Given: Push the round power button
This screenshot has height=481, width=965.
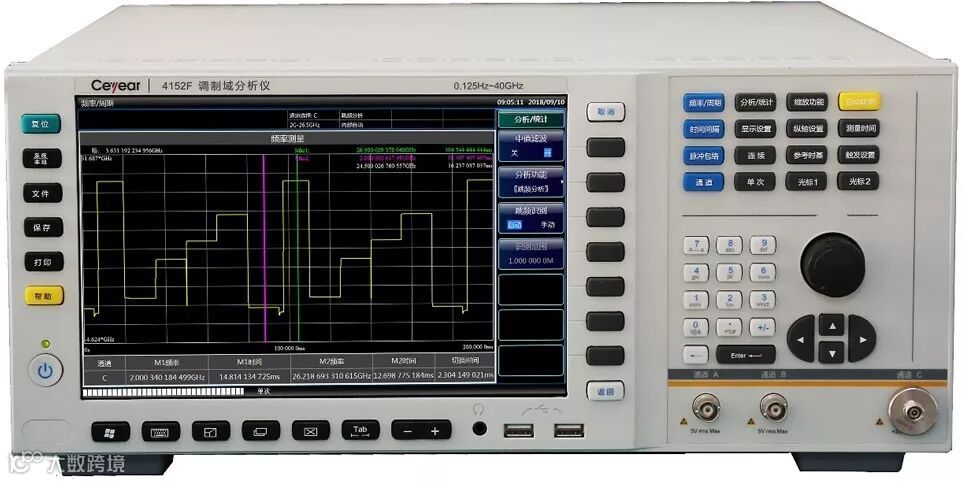Looking at the screenshot, I should [46, 371].
